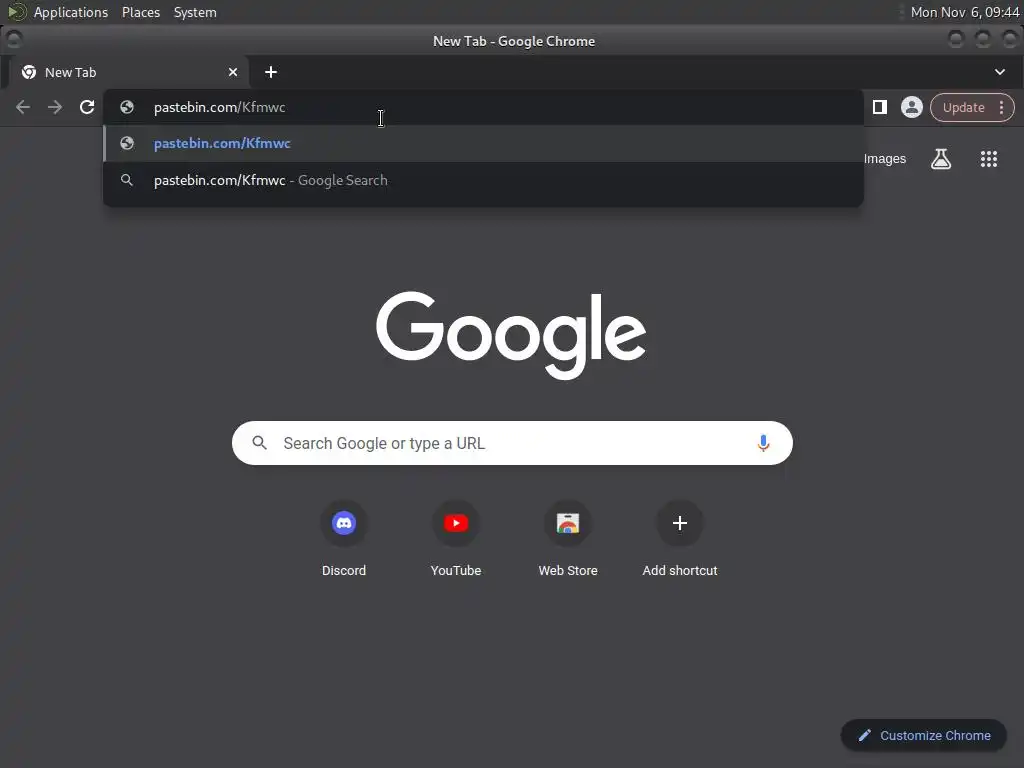Open Google Images link
The image size is (1024, 768).
(884, 159)
